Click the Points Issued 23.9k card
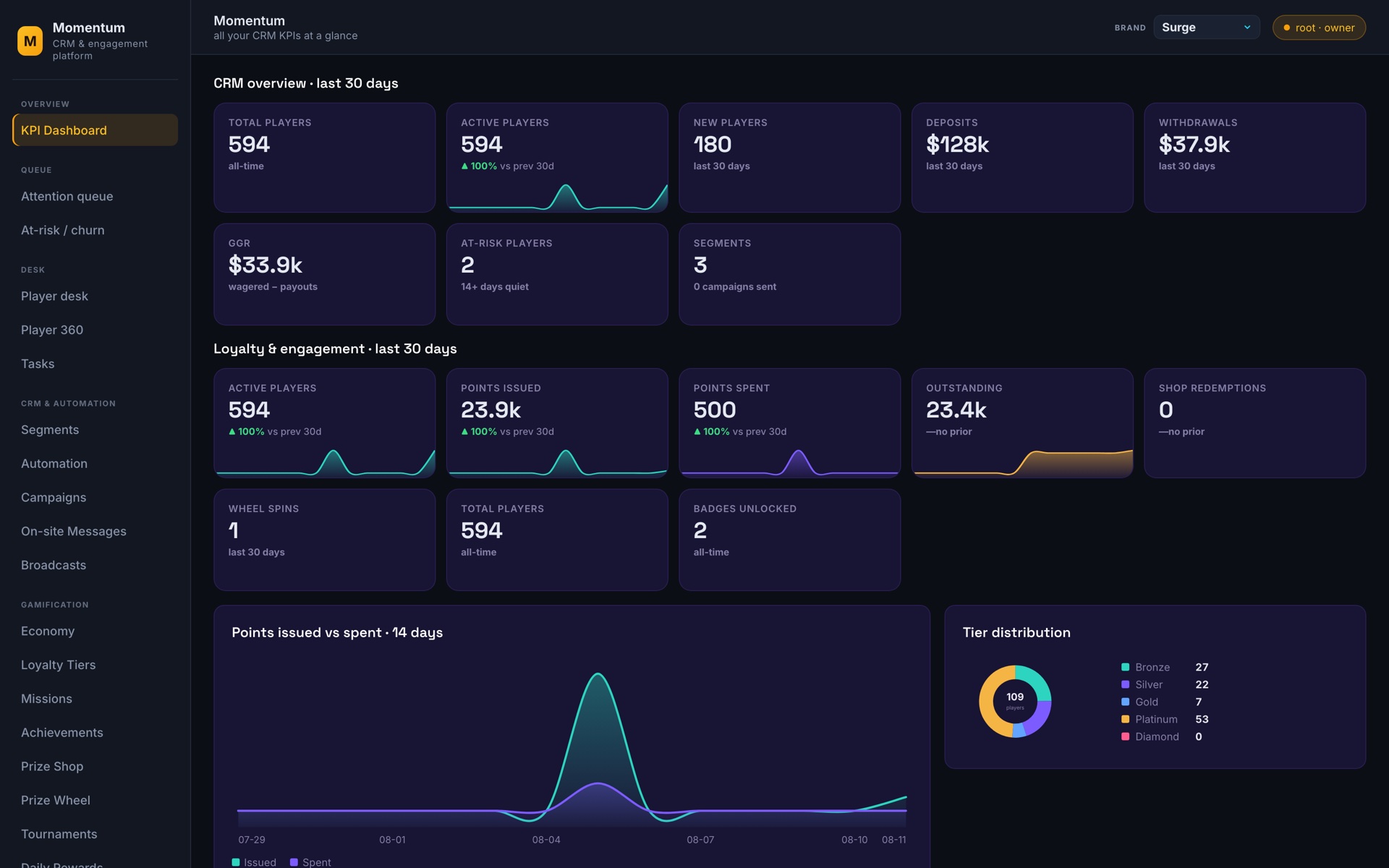This screenshot has width=1389, height=868. 557,423
